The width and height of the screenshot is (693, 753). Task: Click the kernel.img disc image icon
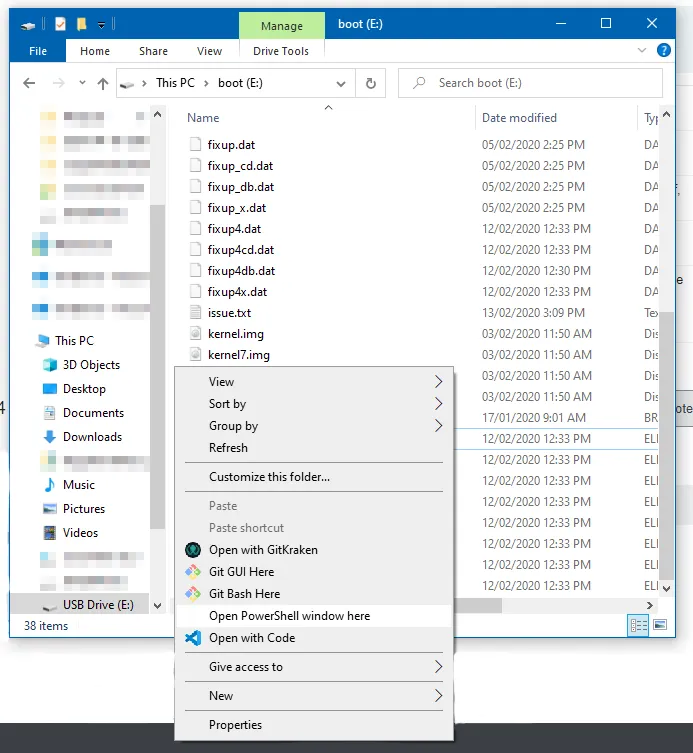coord(195,334)
